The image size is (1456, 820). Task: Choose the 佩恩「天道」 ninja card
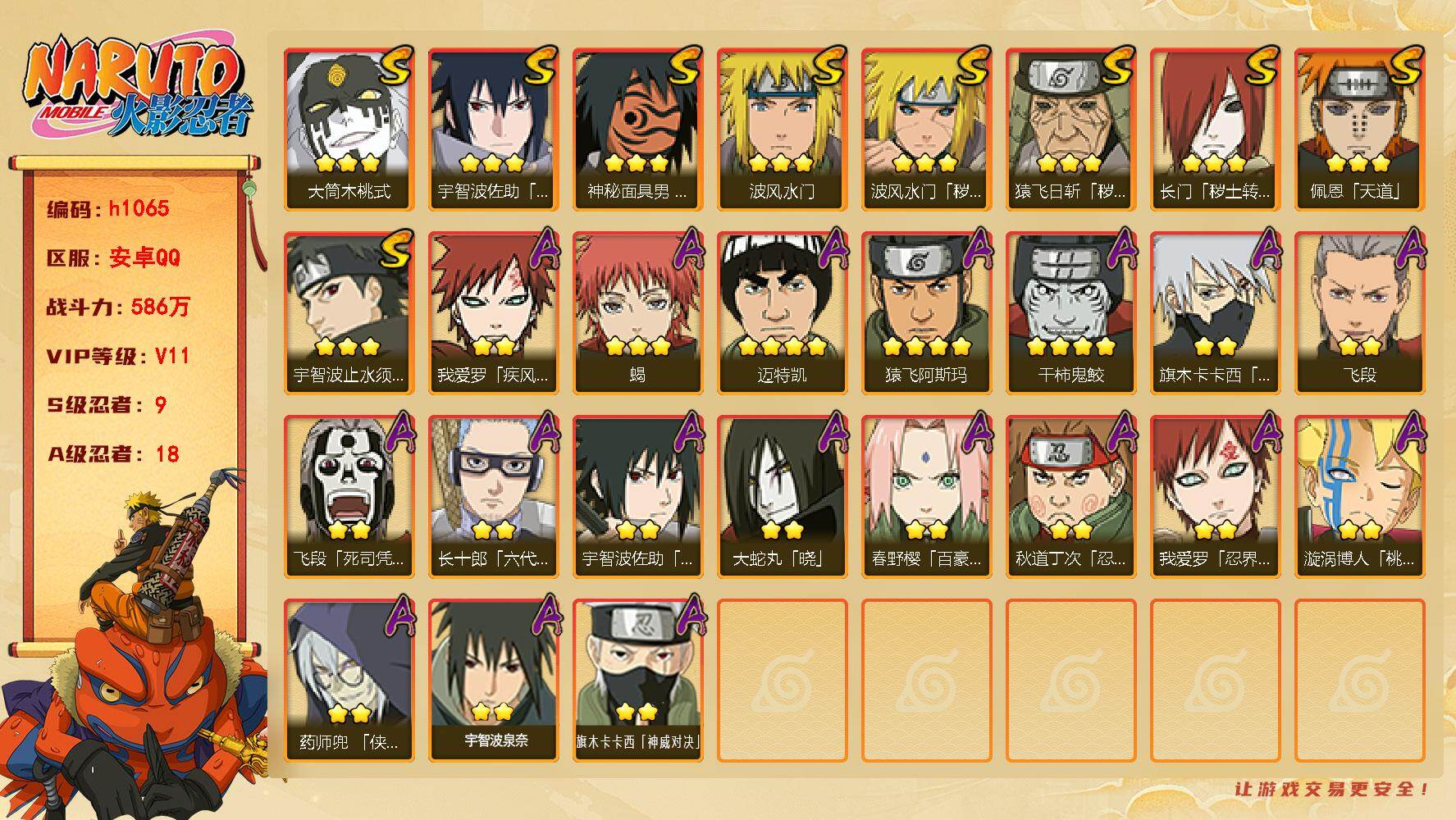[x=1359, y=130]
